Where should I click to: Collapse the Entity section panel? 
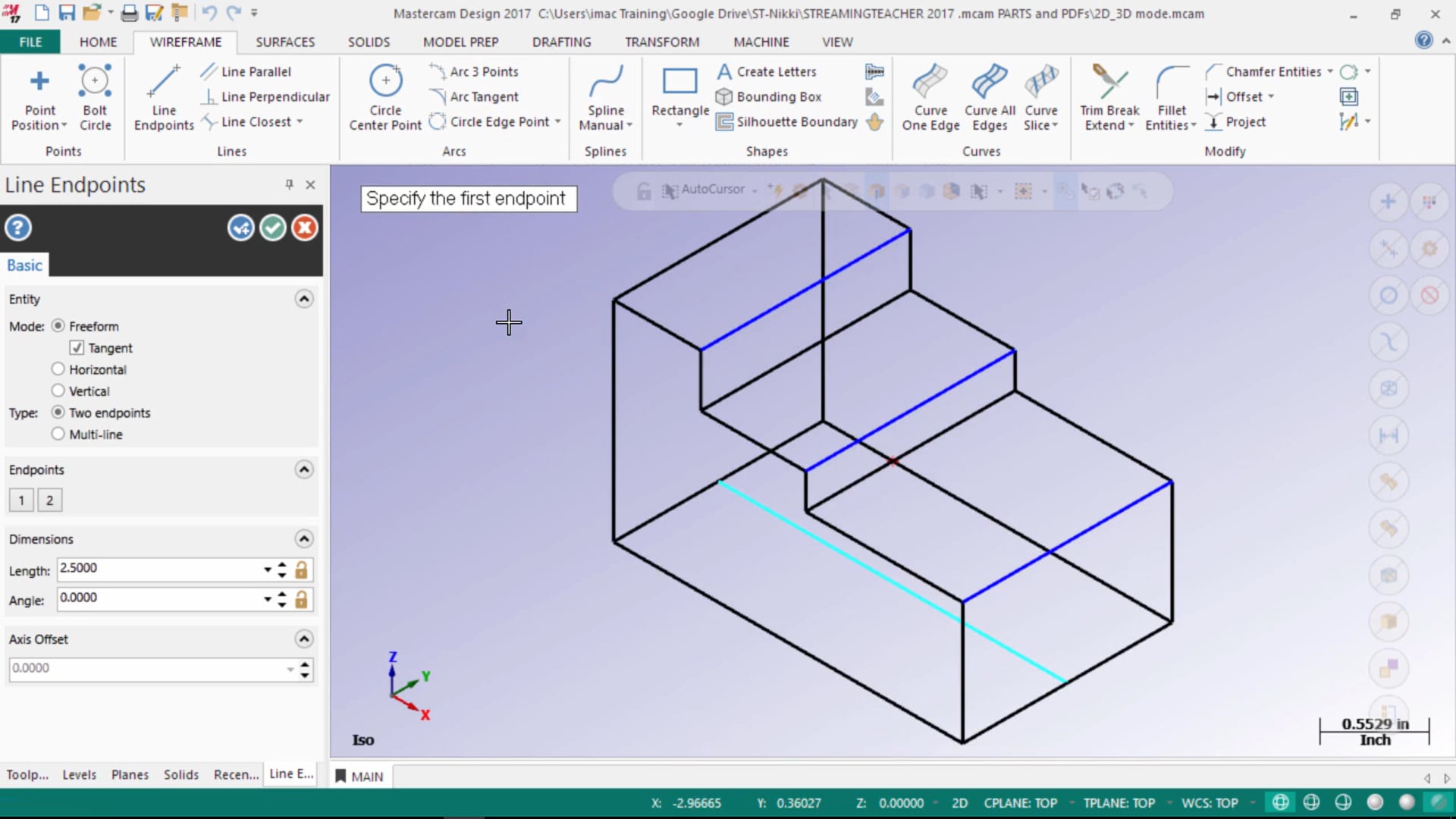coord(303,298)
